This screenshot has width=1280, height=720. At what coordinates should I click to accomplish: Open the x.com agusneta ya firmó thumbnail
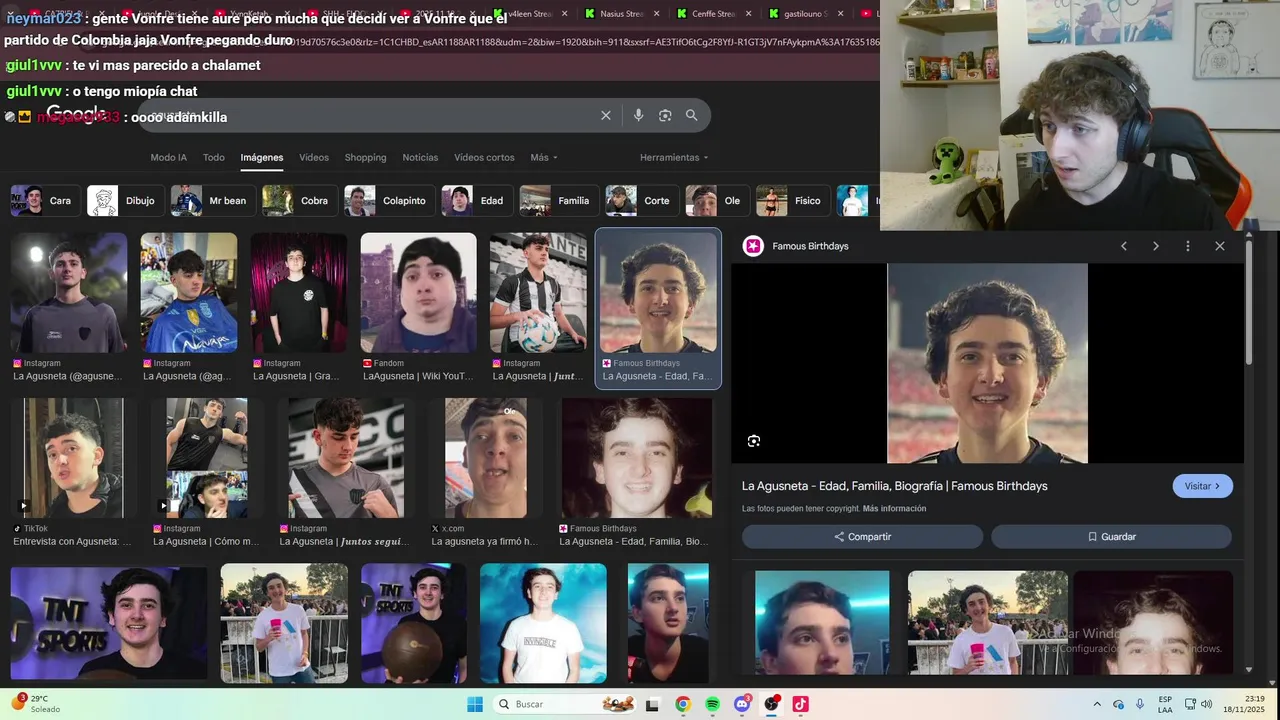point(486,458)
